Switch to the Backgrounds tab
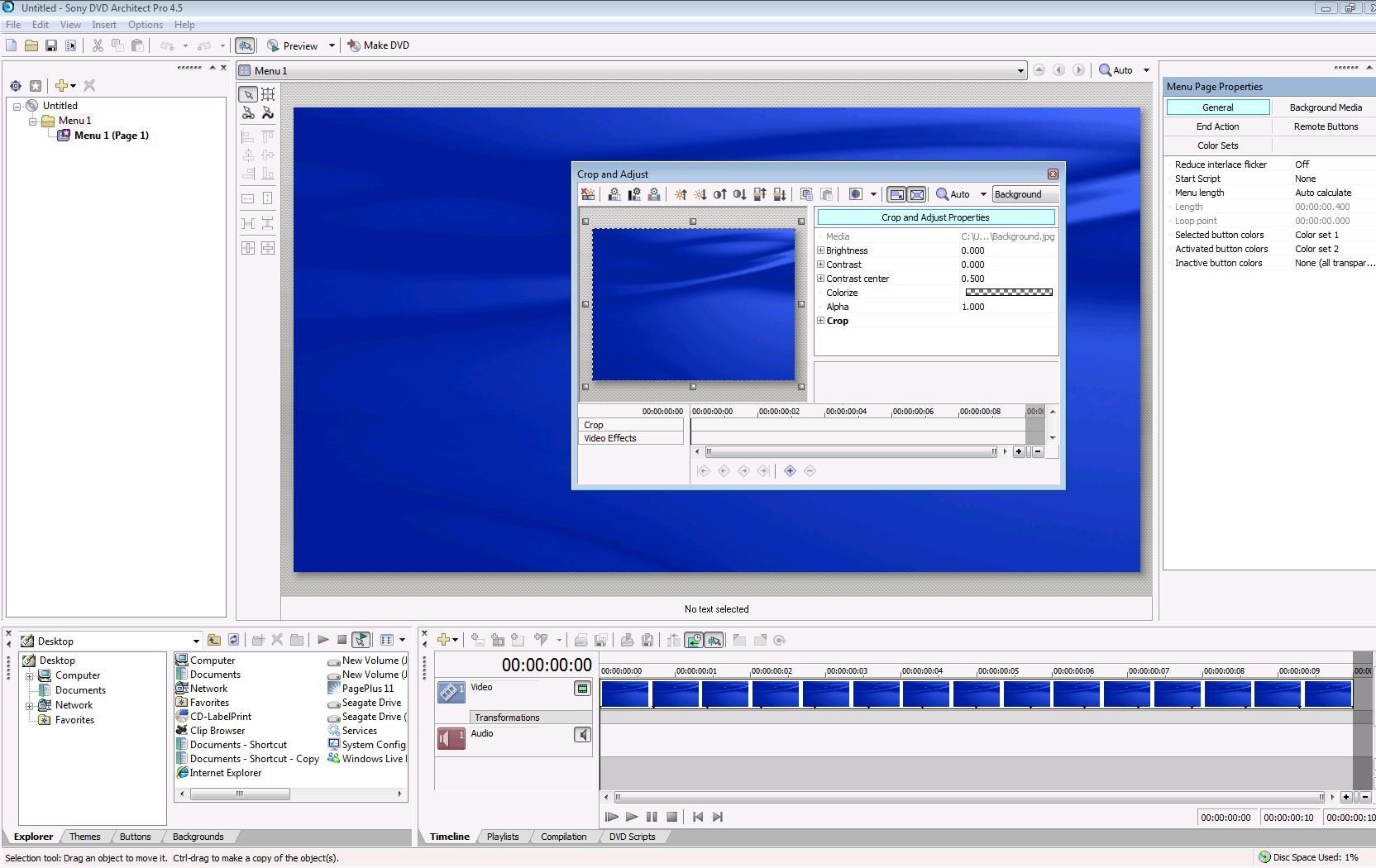Image resolution: width=1376 pixels, height=868 pixels. click(x=198, y=837)
